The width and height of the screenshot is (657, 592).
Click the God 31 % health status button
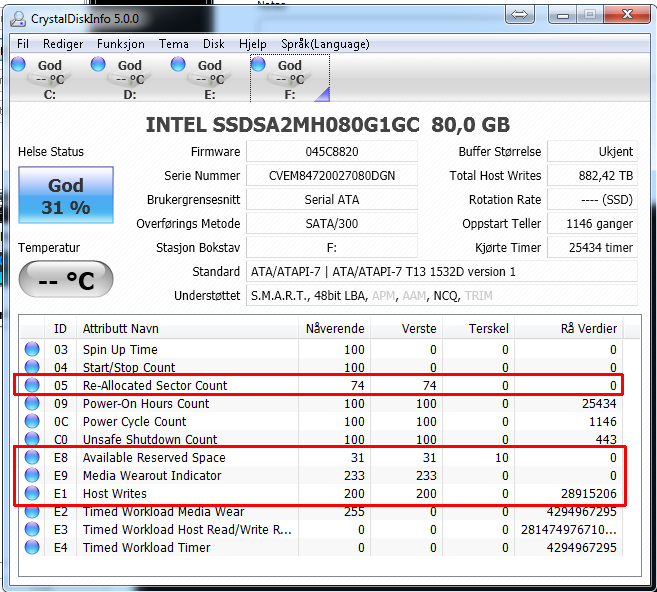point(66,195)
